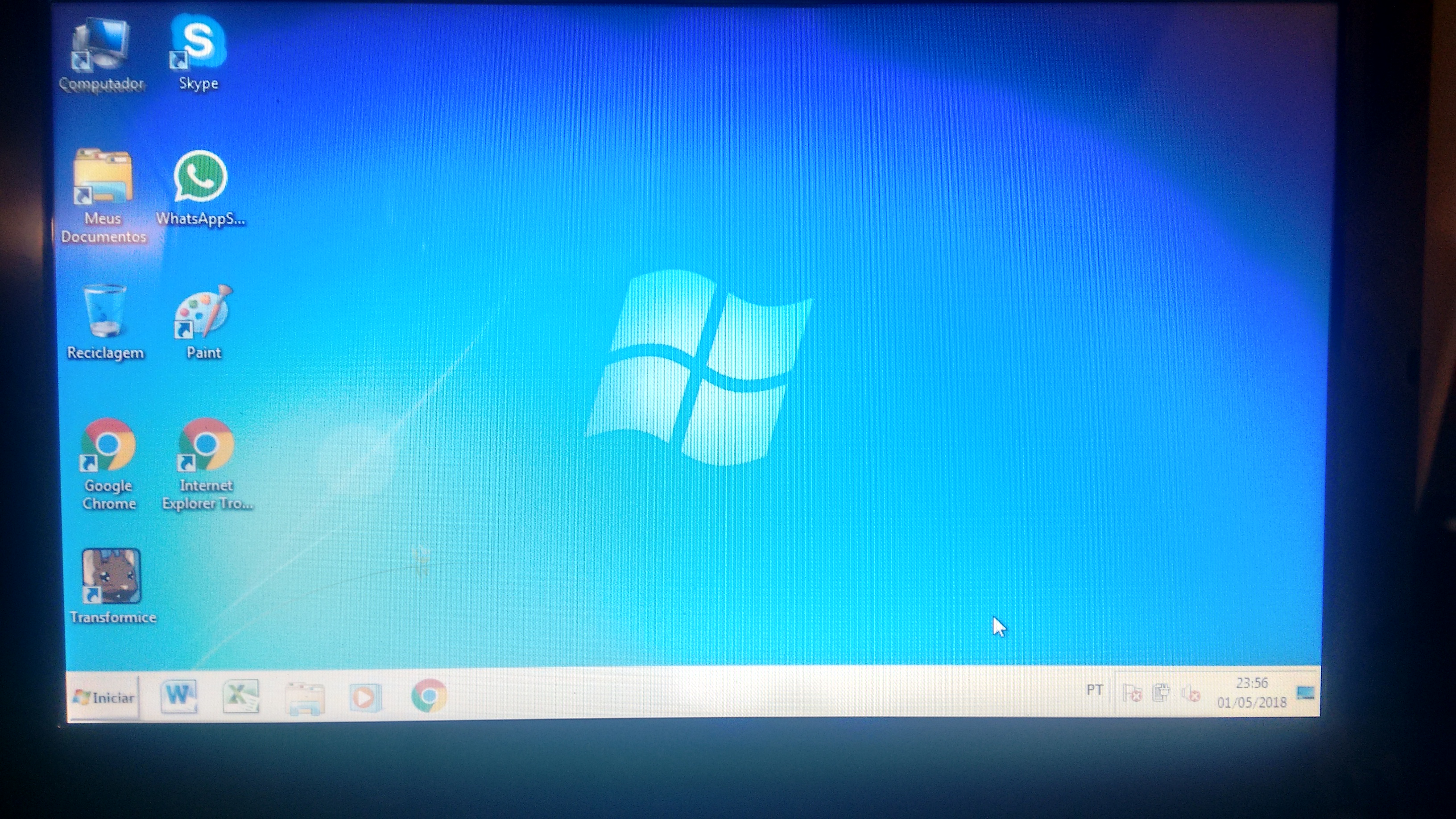Open the Iniciar start menu
The image size is (1456, 819).
point(104,698)
